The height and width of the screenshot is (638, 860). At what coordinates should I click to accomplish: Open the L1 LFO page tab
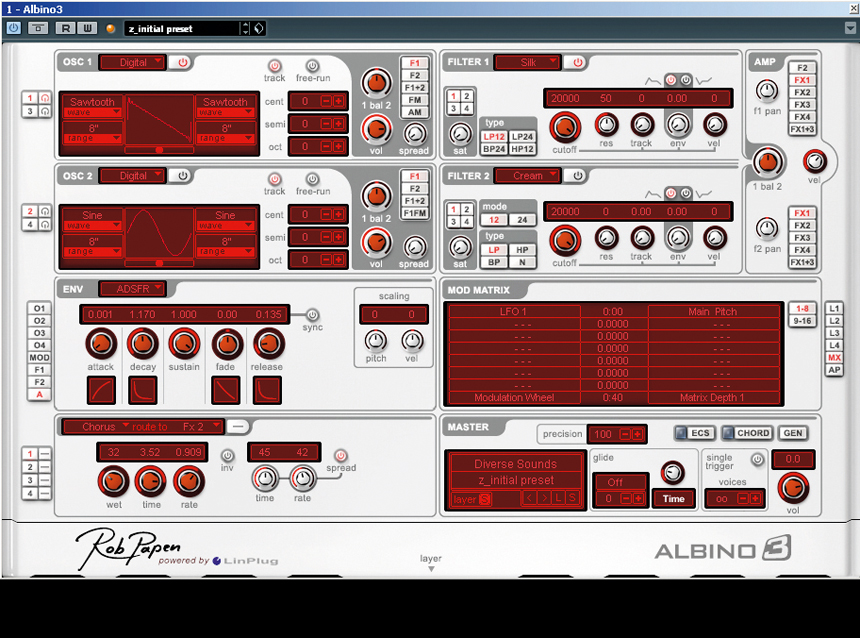coord(834,308)
